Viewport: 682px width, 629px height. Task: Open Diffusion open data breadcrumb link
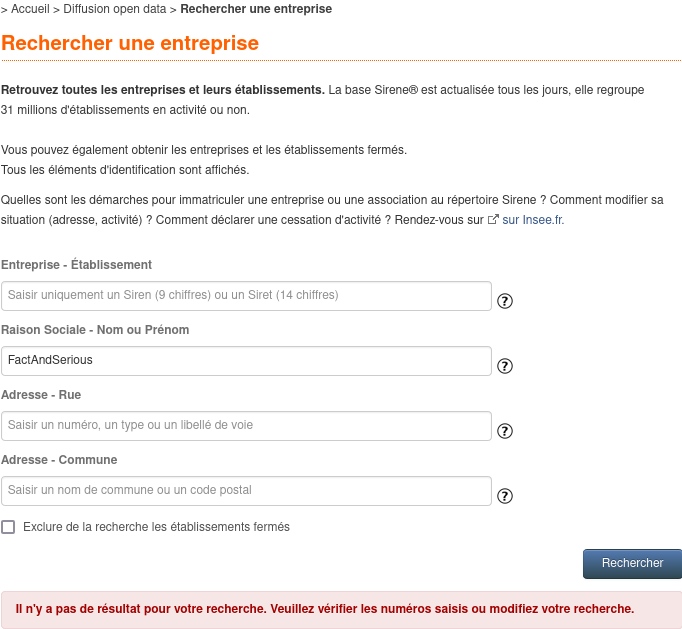click(115, 9)
